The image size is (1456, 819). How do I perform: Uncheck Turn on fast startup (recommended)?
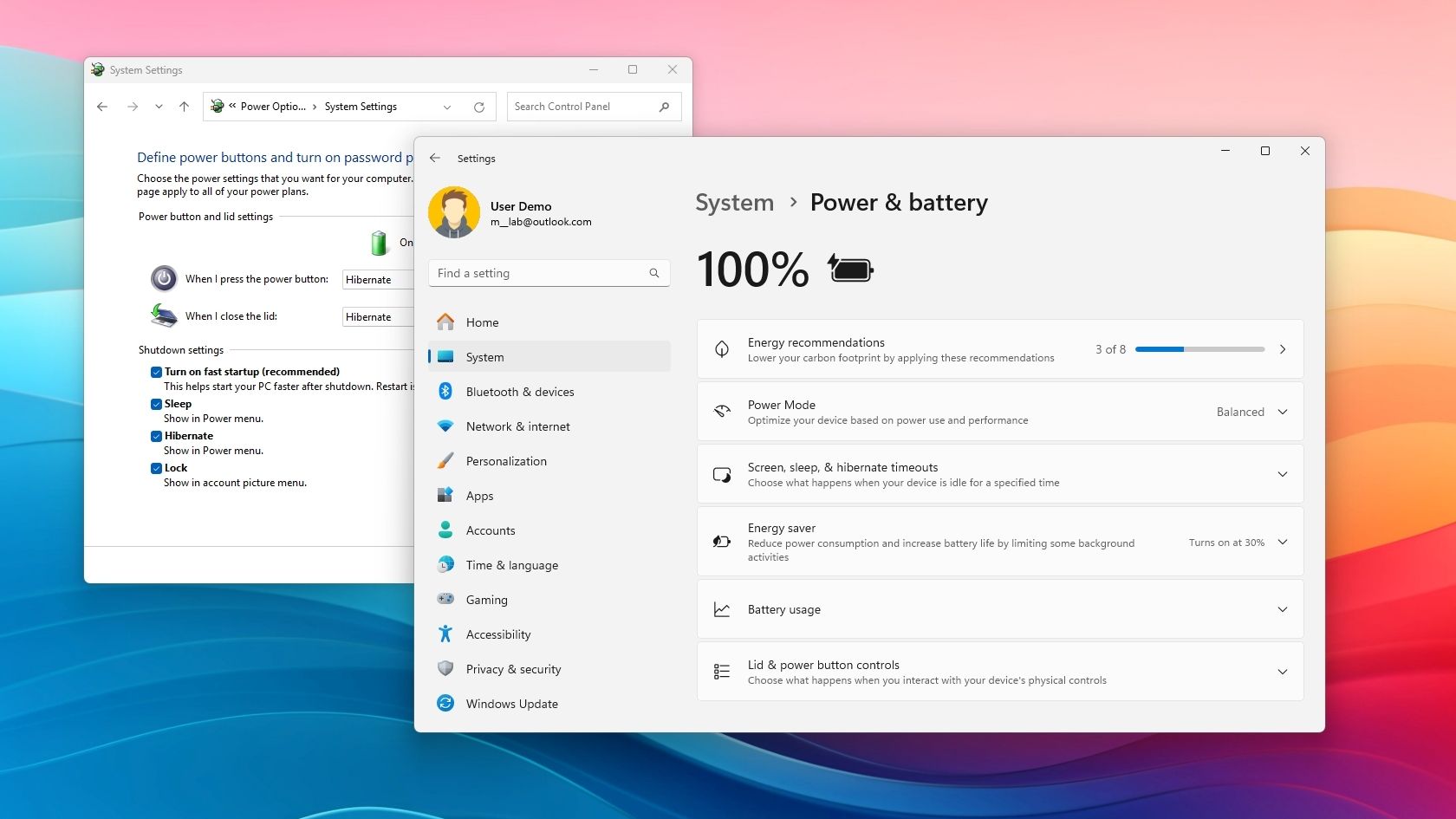click(x=157, y=371)
